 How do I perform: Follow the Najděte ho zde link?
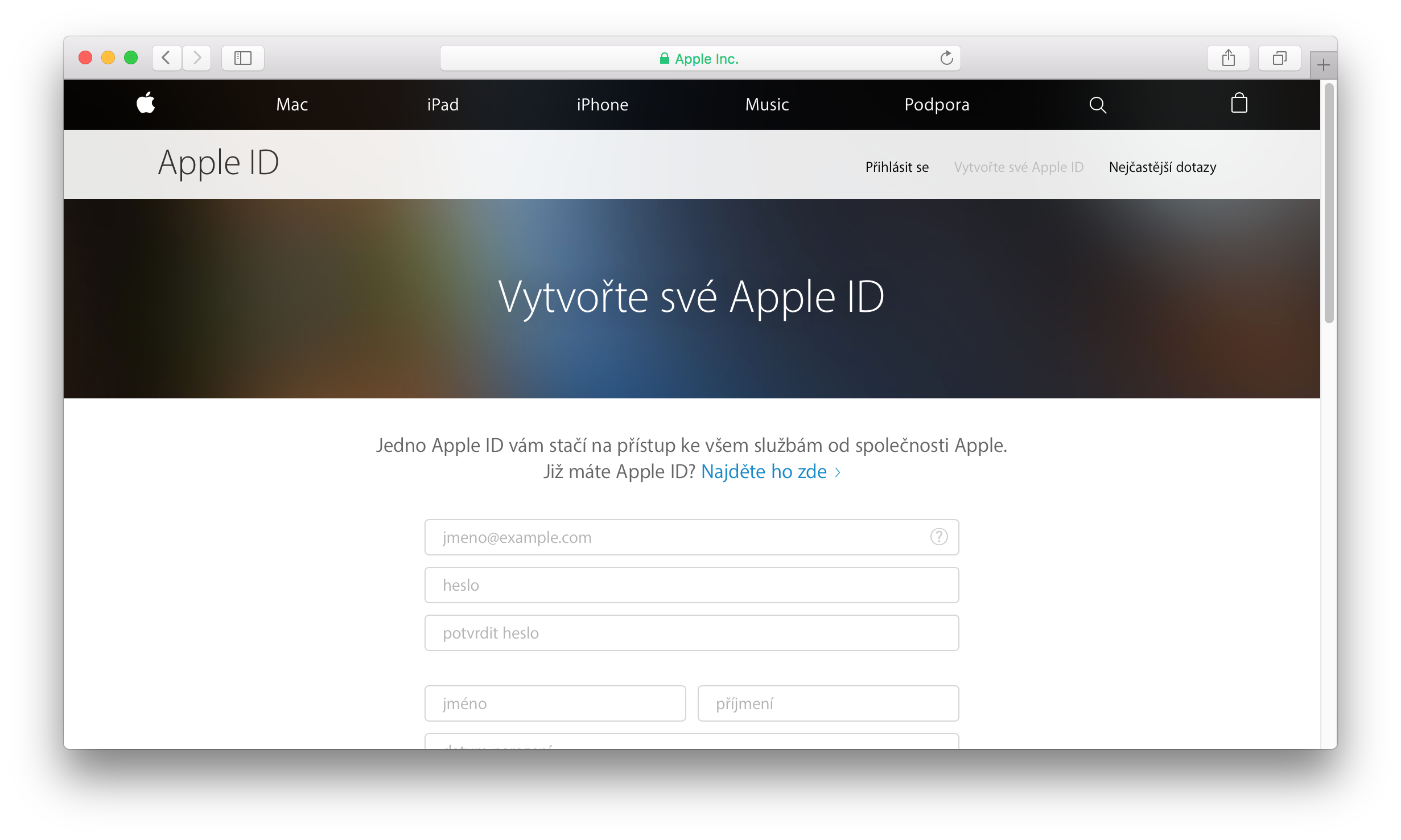point(770,472)
